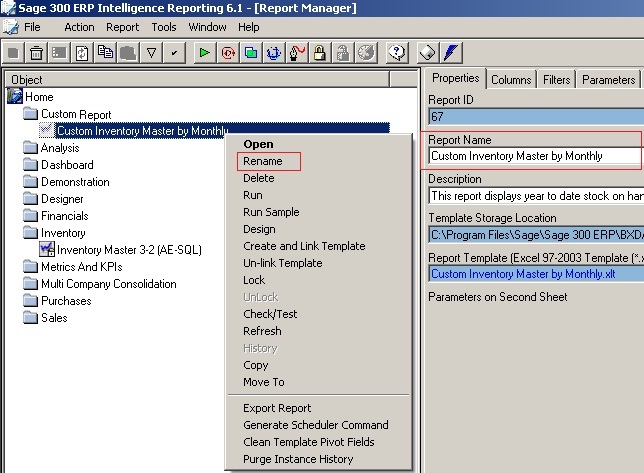Select the Analysis folder
Viewport: 644px width, 473px height.
(x=51, y=147)
